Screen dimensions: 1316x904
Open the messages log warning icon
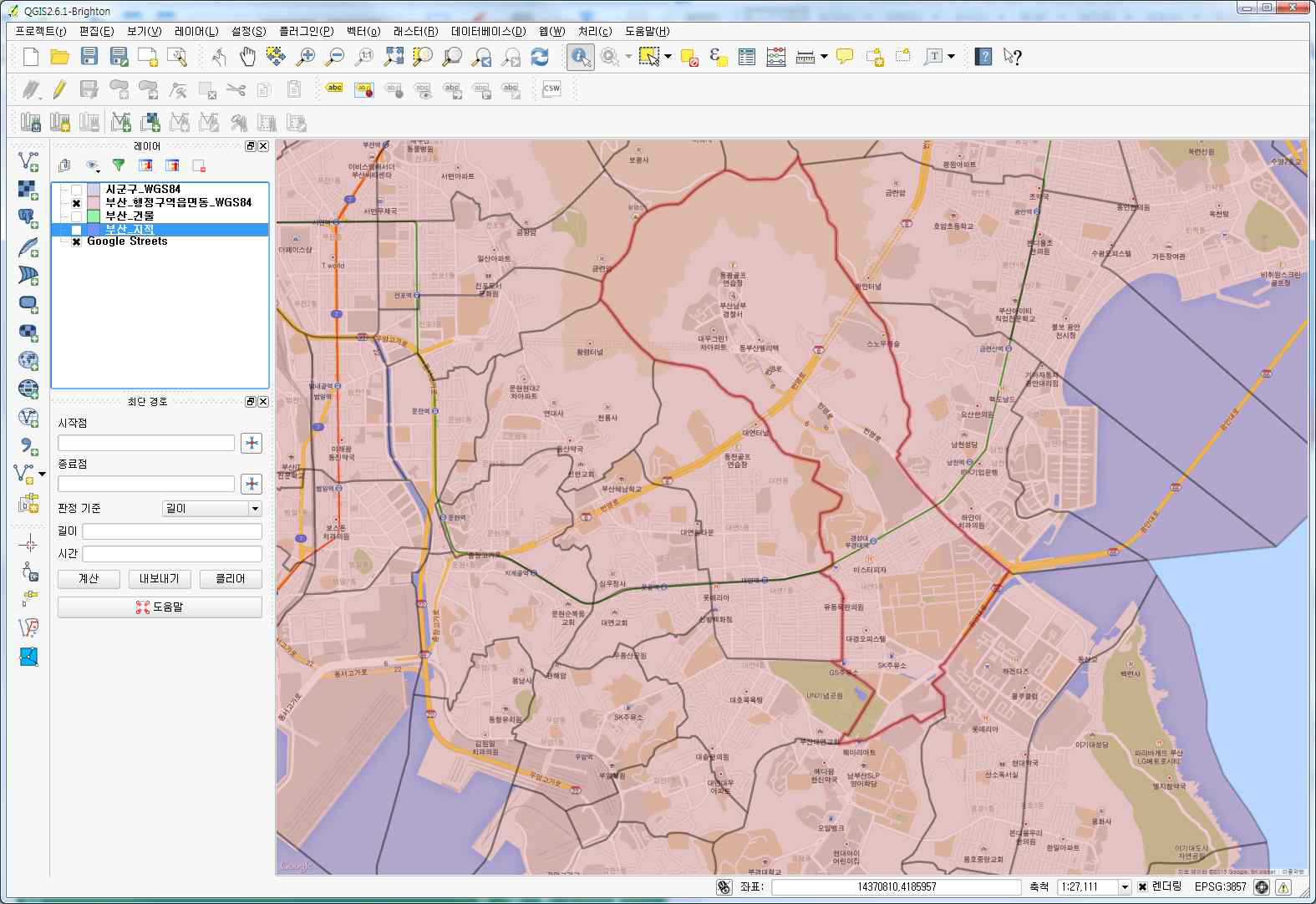[1283, 887]
